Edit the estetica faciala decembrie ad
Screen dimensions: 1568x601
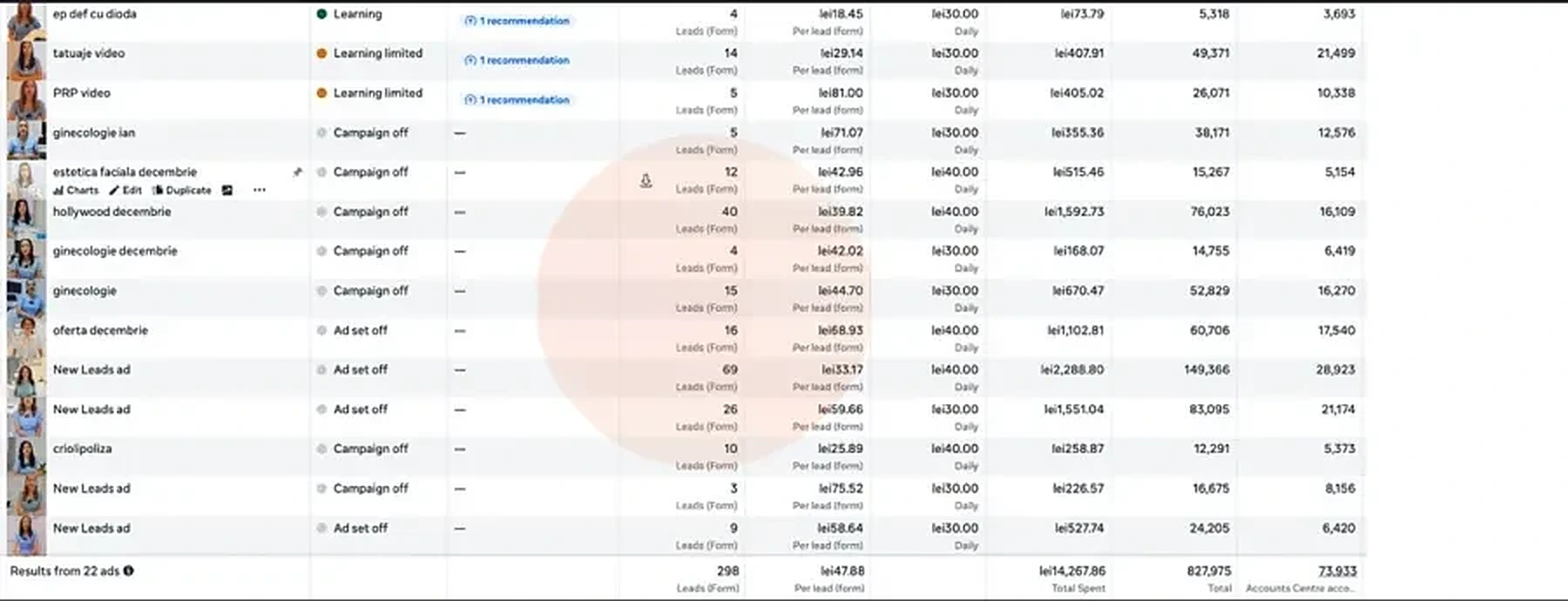coord(125,190)
